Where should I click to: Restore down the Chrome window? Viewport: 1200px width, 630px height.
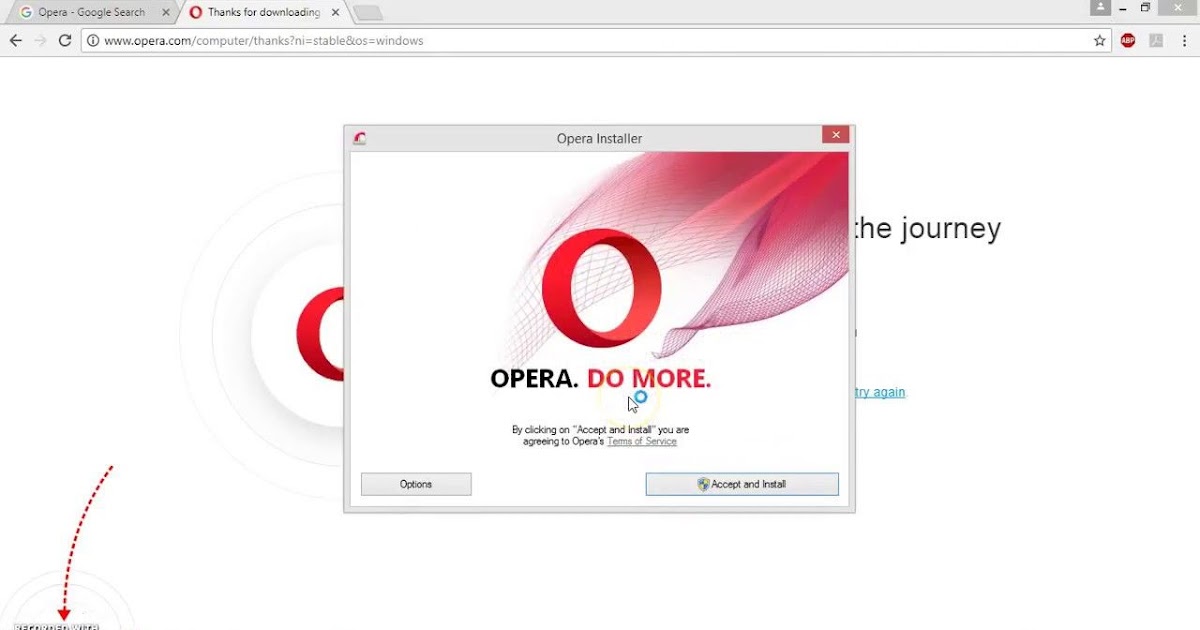coord(1146,7)
